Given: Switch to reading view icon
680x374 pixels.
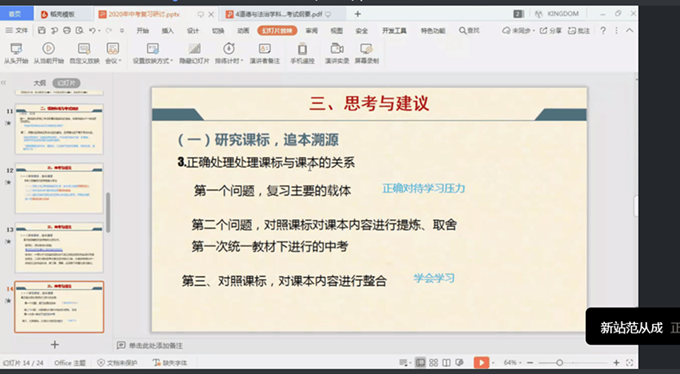Looking at the screenshot, I should click(446, 362).
